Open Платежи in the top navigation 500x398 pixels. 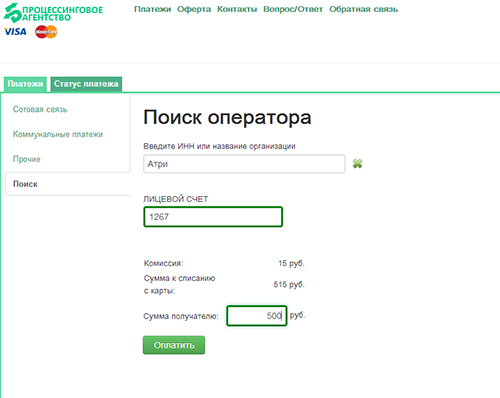click(x=153, y=9)
